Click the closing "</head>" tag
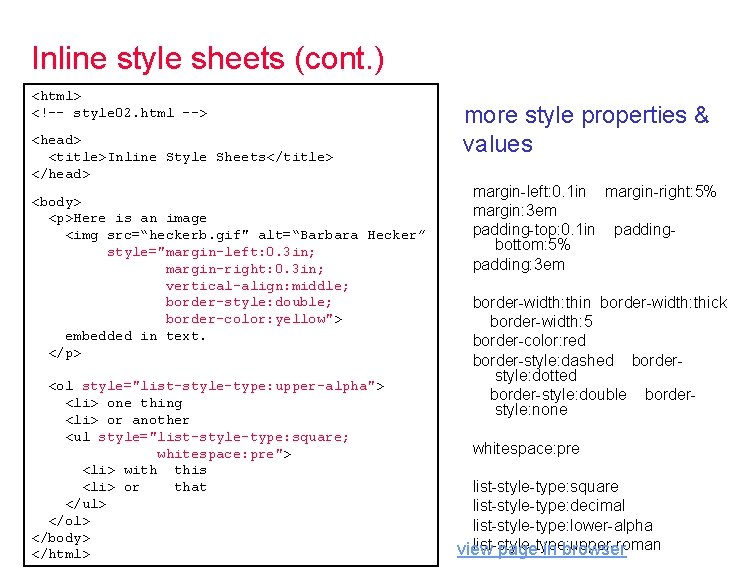The height and width of the screenshot is (576, 756). (x=61, y=174)
